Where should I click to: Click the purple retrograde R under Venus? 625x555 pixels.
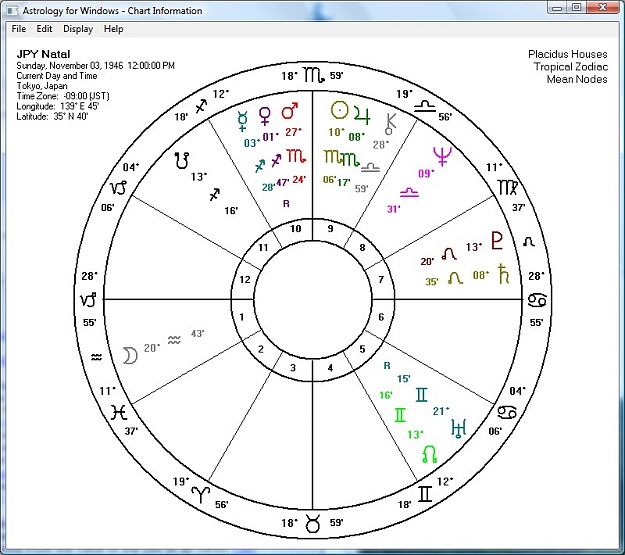click(x=286, y=204)
